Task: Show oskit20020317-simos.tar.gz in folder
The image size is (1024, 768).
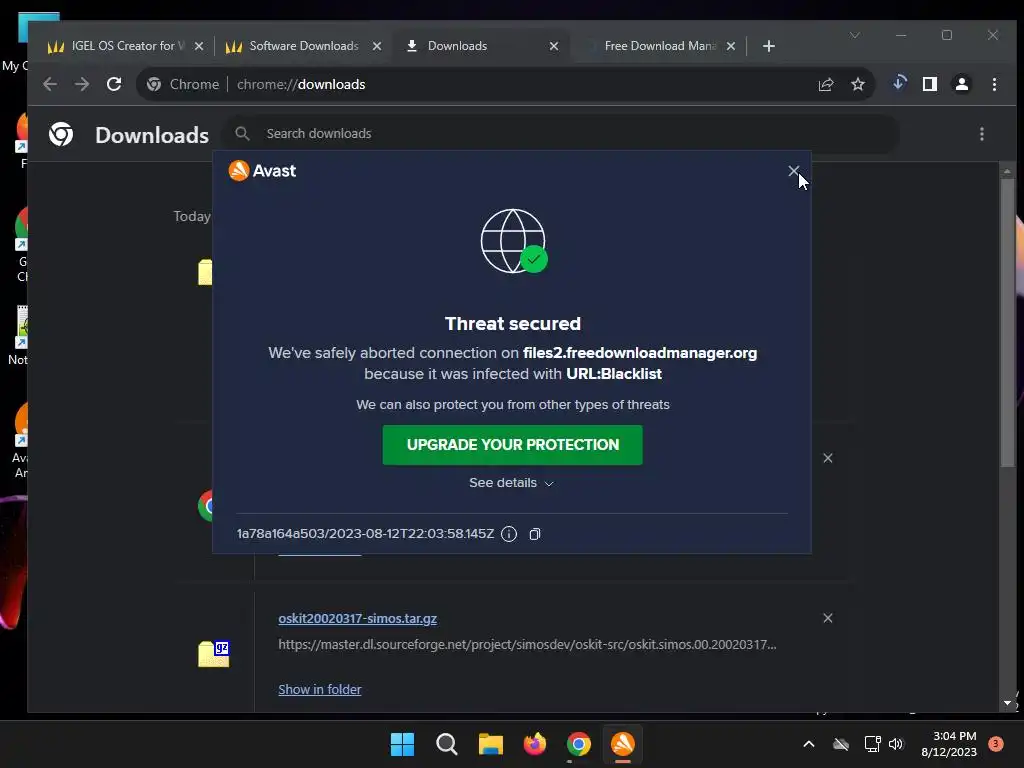Action: [x=319, y=689]
